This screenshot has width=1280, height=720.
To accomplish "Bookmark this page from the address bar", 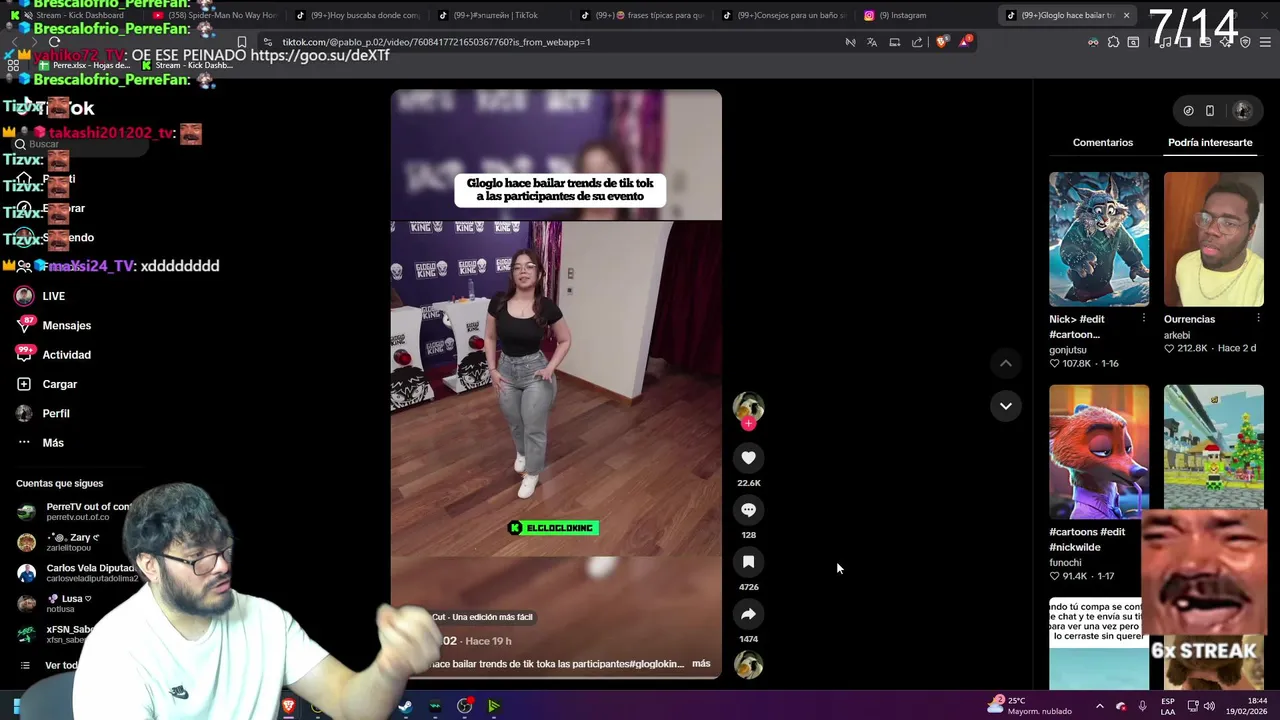I will pos(241,42).
